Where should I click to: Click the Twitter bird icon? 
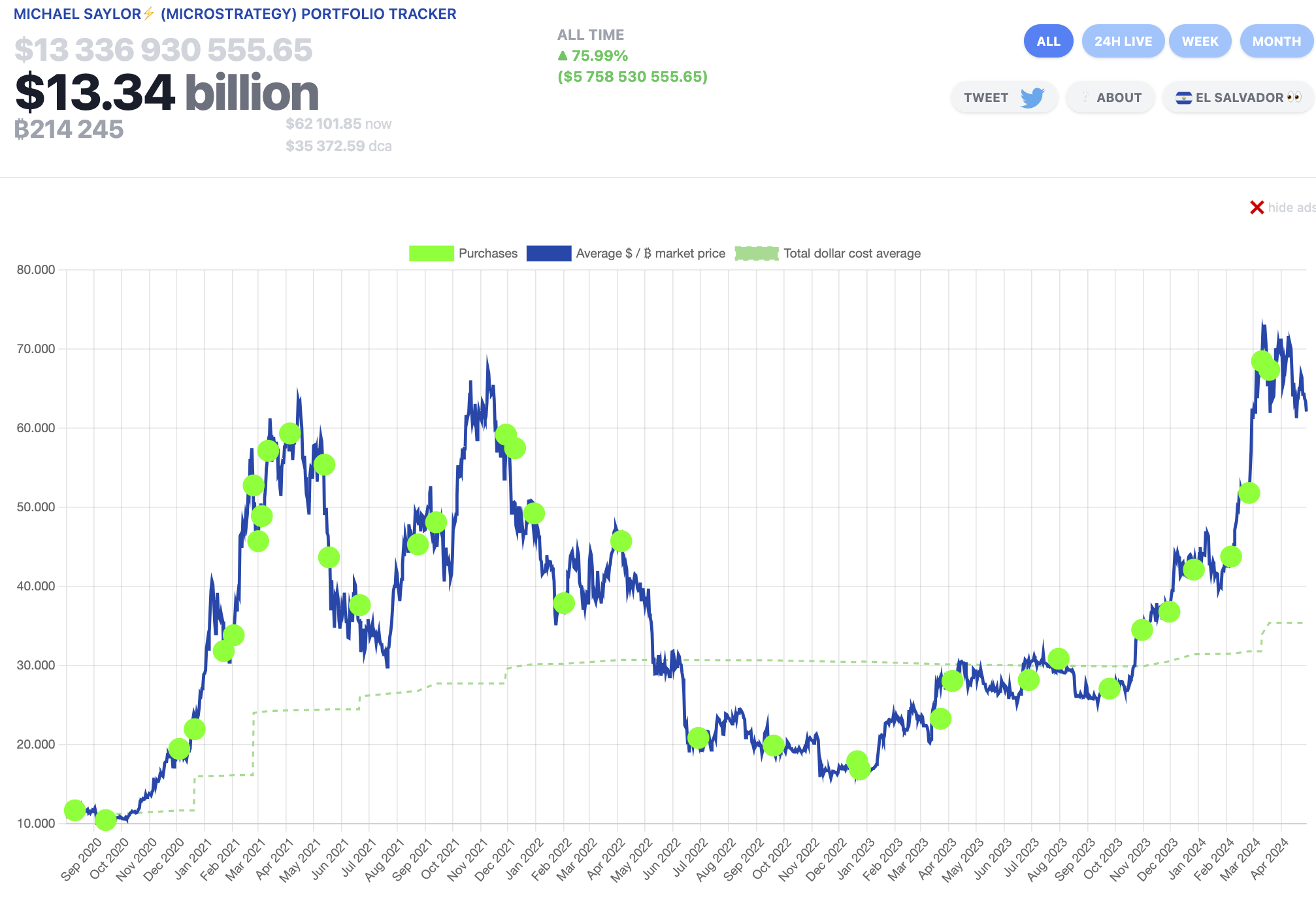coord(1032,97)
